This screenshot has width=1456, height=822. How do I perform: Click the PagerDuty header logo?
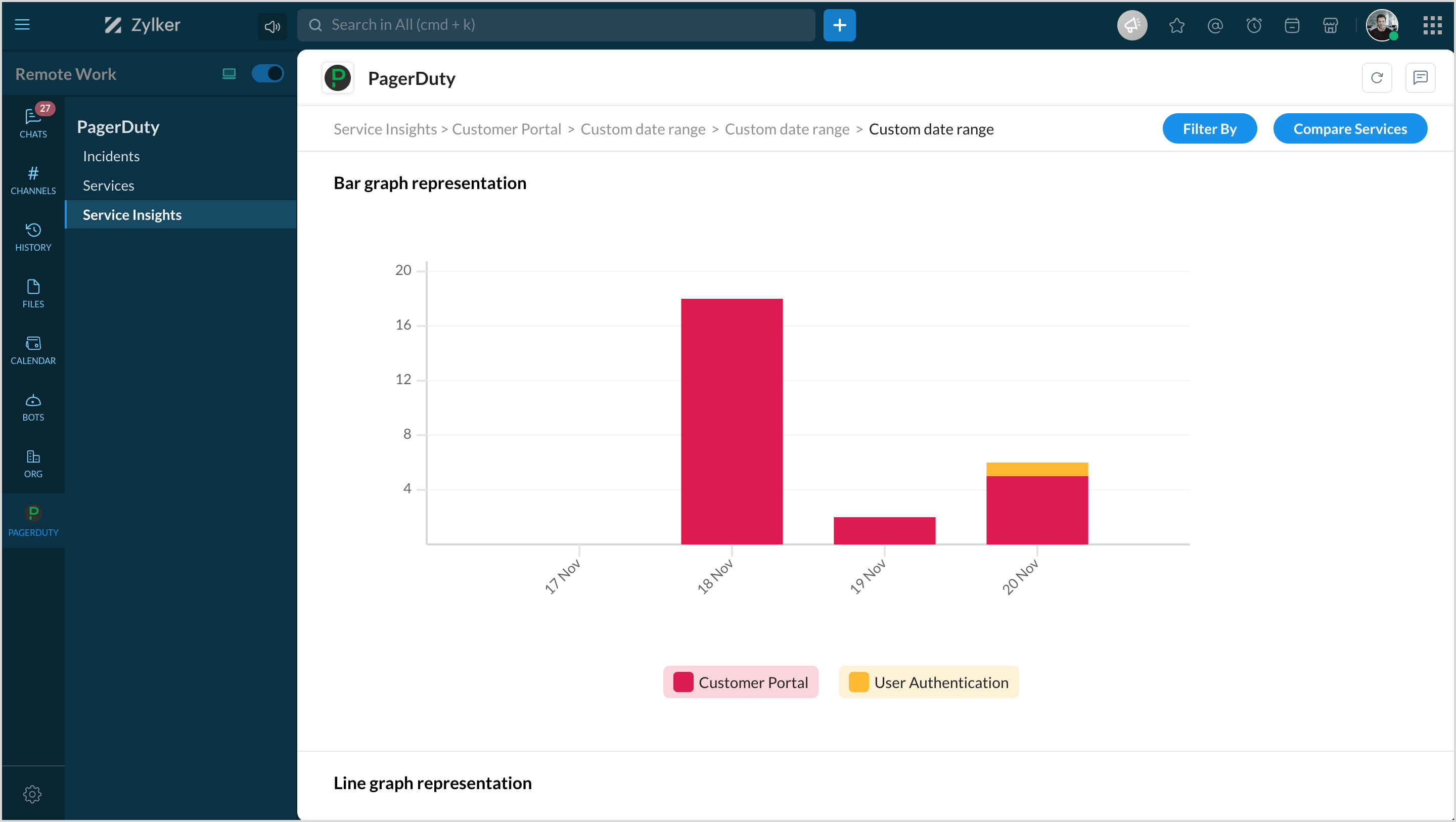coord(338,78)
